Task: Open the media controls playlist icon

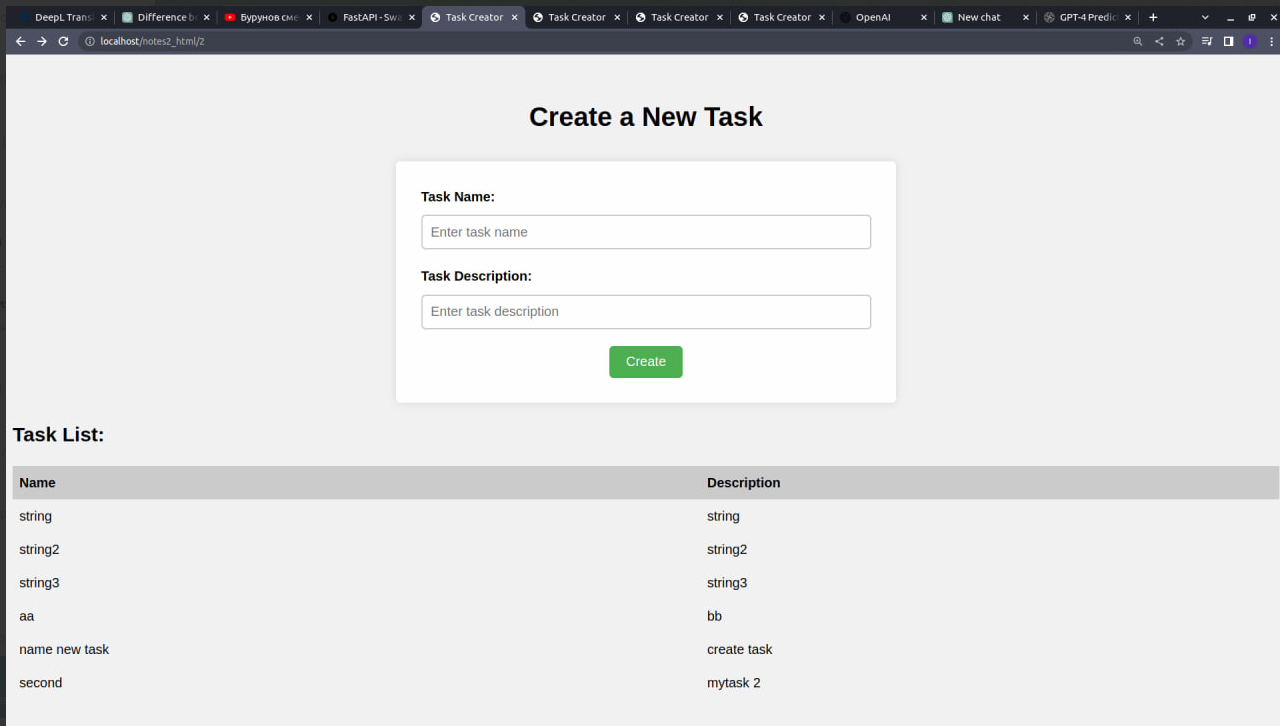Action: point(1207,41)
